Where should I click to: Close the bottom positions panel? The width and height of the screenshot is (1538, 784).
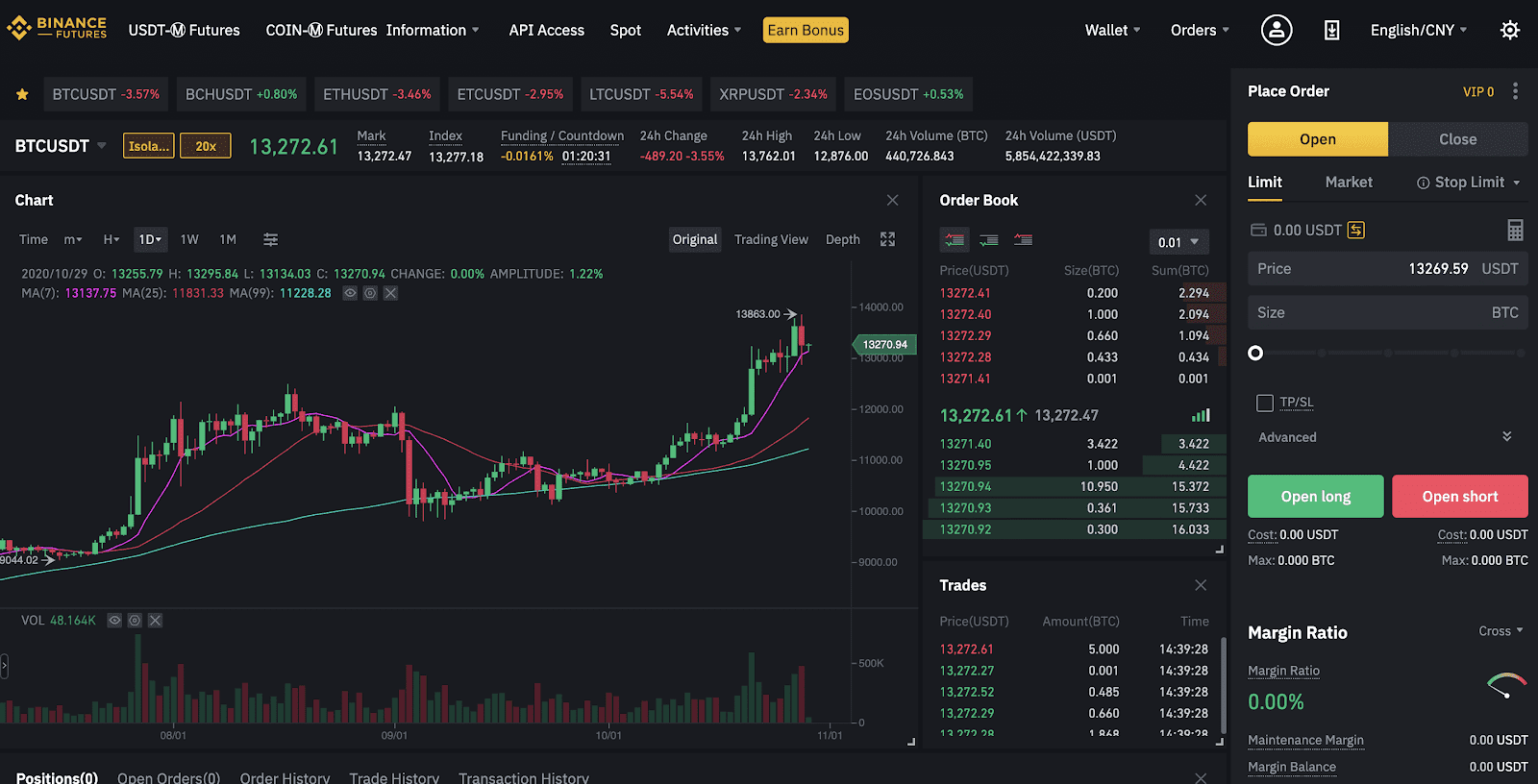1201,777
